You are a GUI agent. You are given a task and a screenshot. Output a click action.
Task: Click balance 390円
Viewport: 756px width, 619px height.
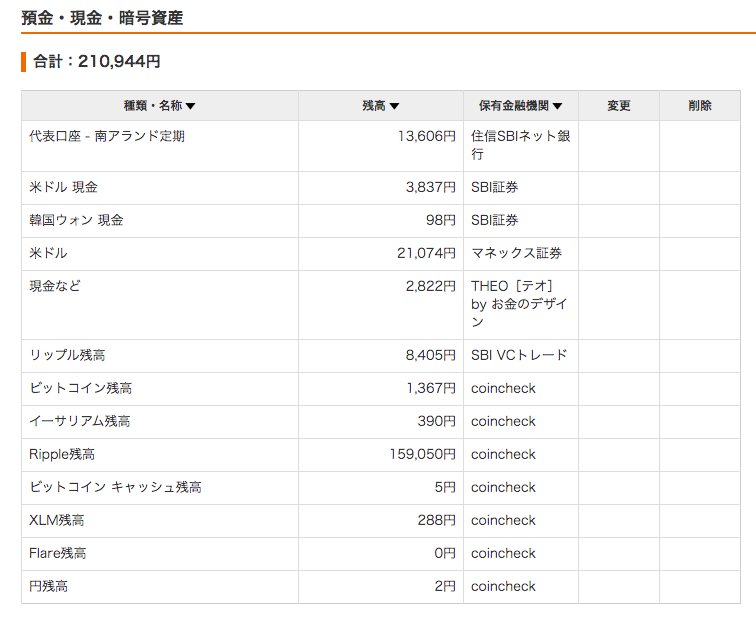coord(436,421)
